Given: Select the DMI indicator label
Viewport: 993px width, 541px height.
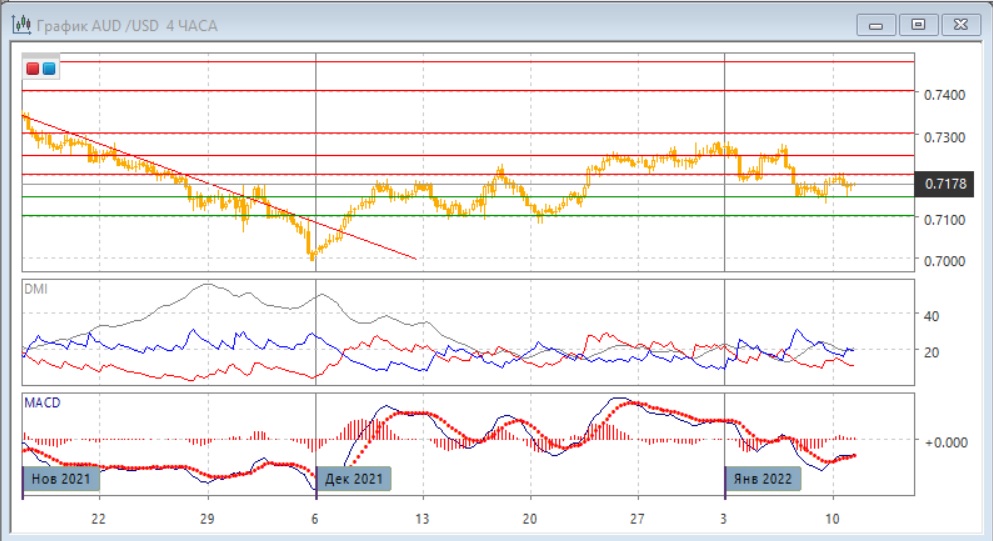Looking at the screenshot, I should click(x=36, y=289).
